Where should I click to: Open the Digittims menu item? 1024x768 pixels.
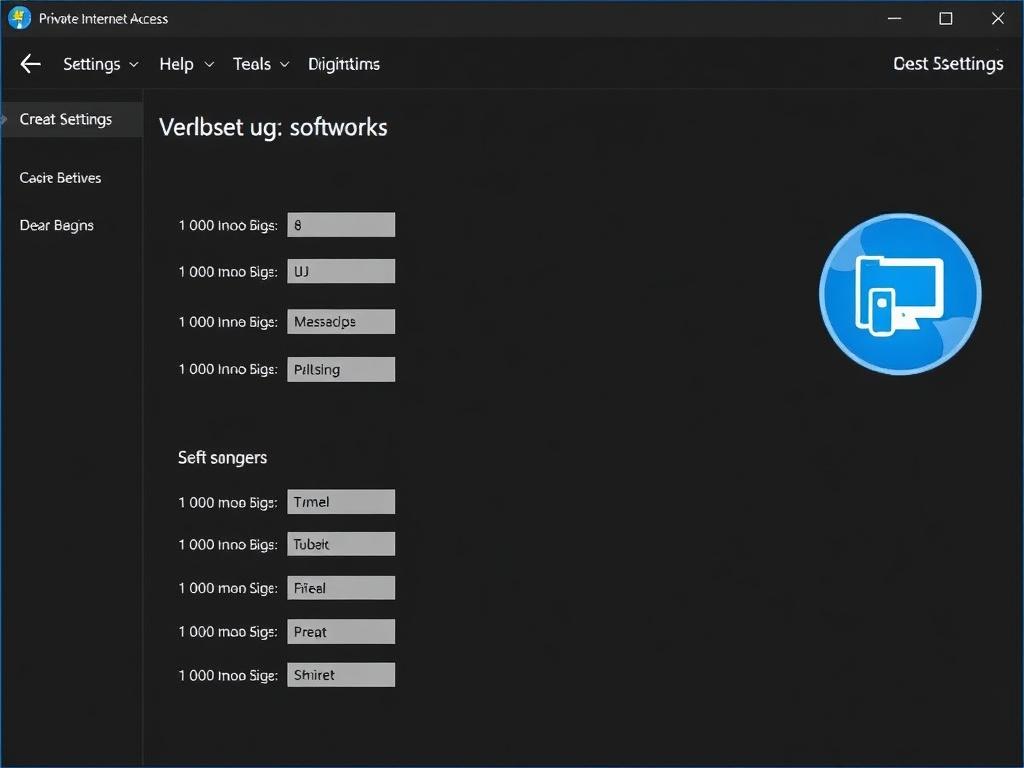click(x=344, y=64)
